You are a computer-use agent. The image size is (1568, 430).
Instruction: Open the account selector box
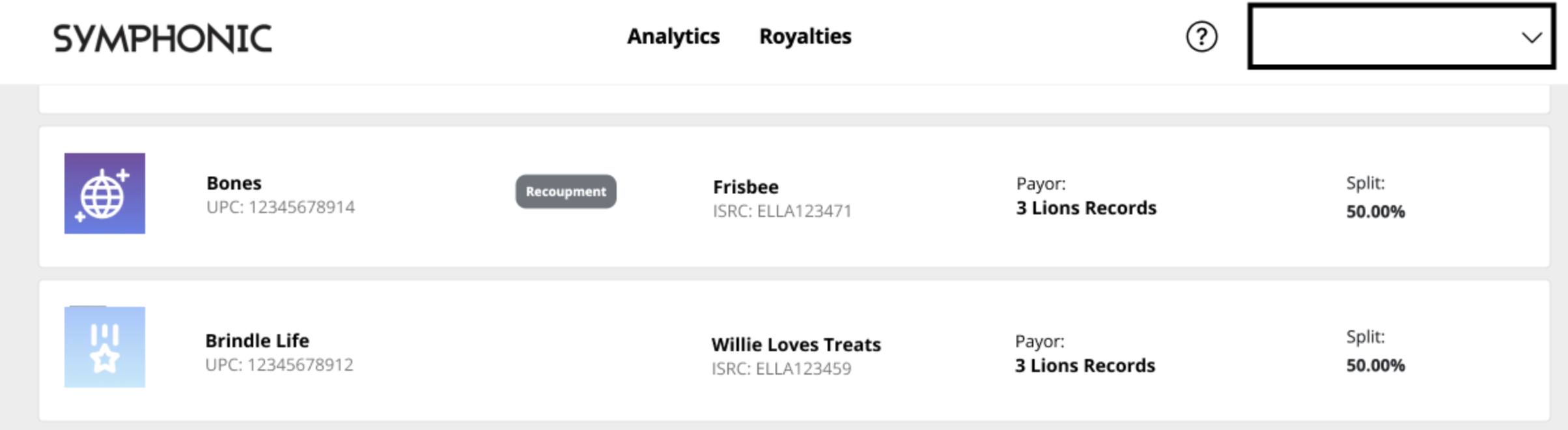coord(1401,36)
